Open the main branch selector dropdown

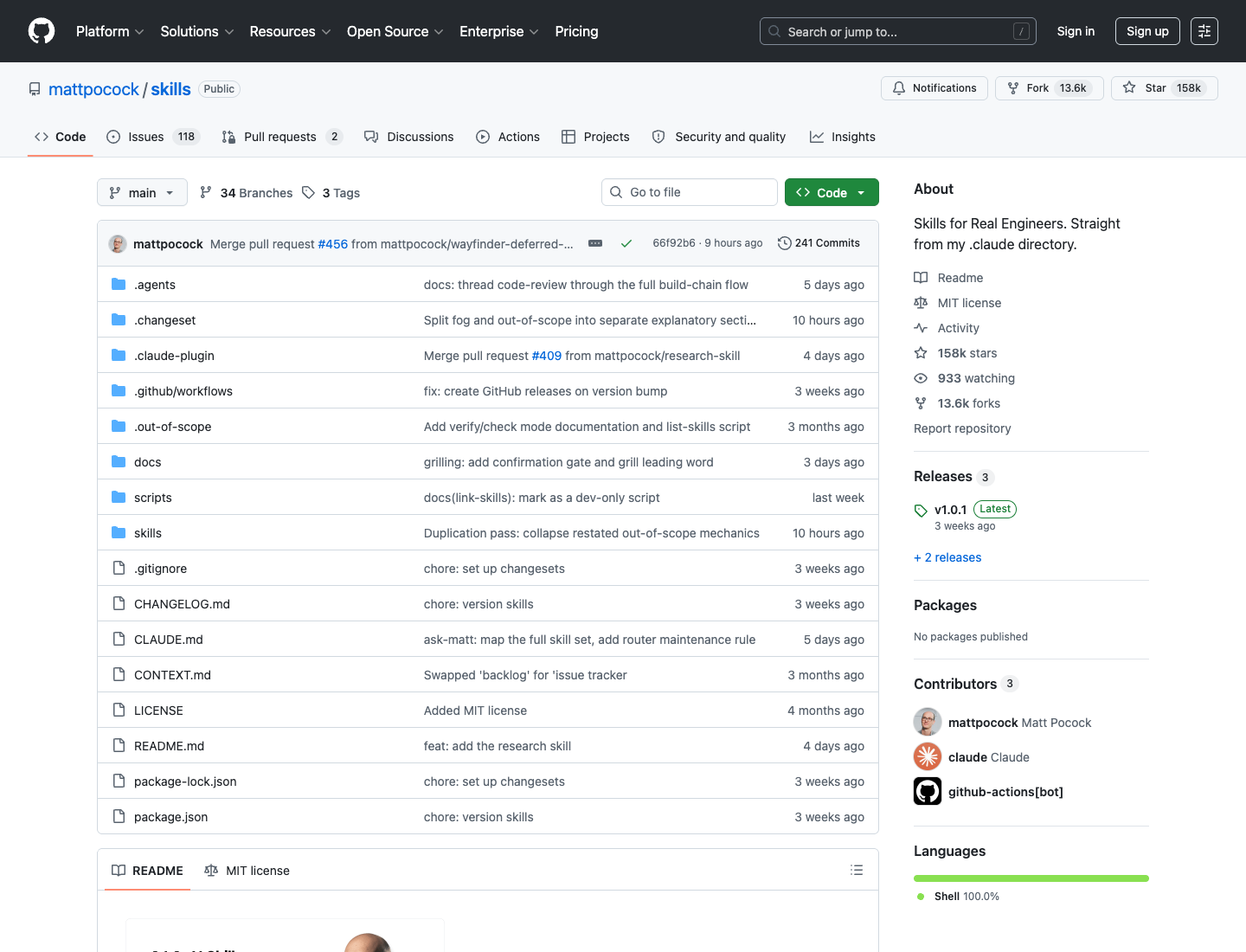tap(142, 192)
